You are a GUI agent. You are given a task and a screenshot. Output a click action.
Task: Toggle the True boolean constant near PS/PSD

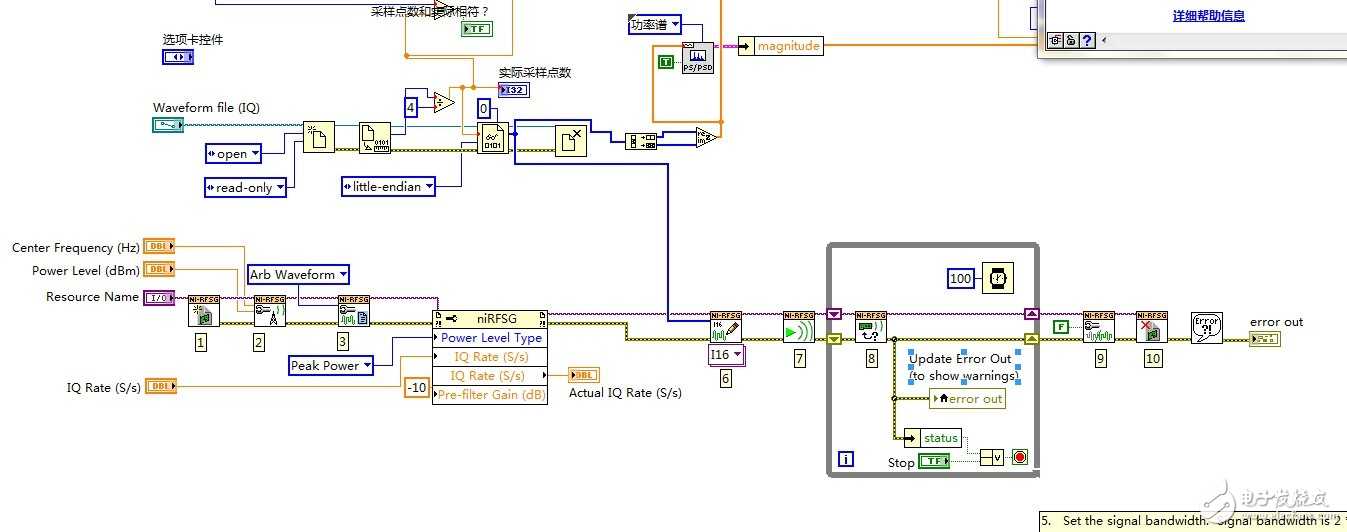point(666,62)
